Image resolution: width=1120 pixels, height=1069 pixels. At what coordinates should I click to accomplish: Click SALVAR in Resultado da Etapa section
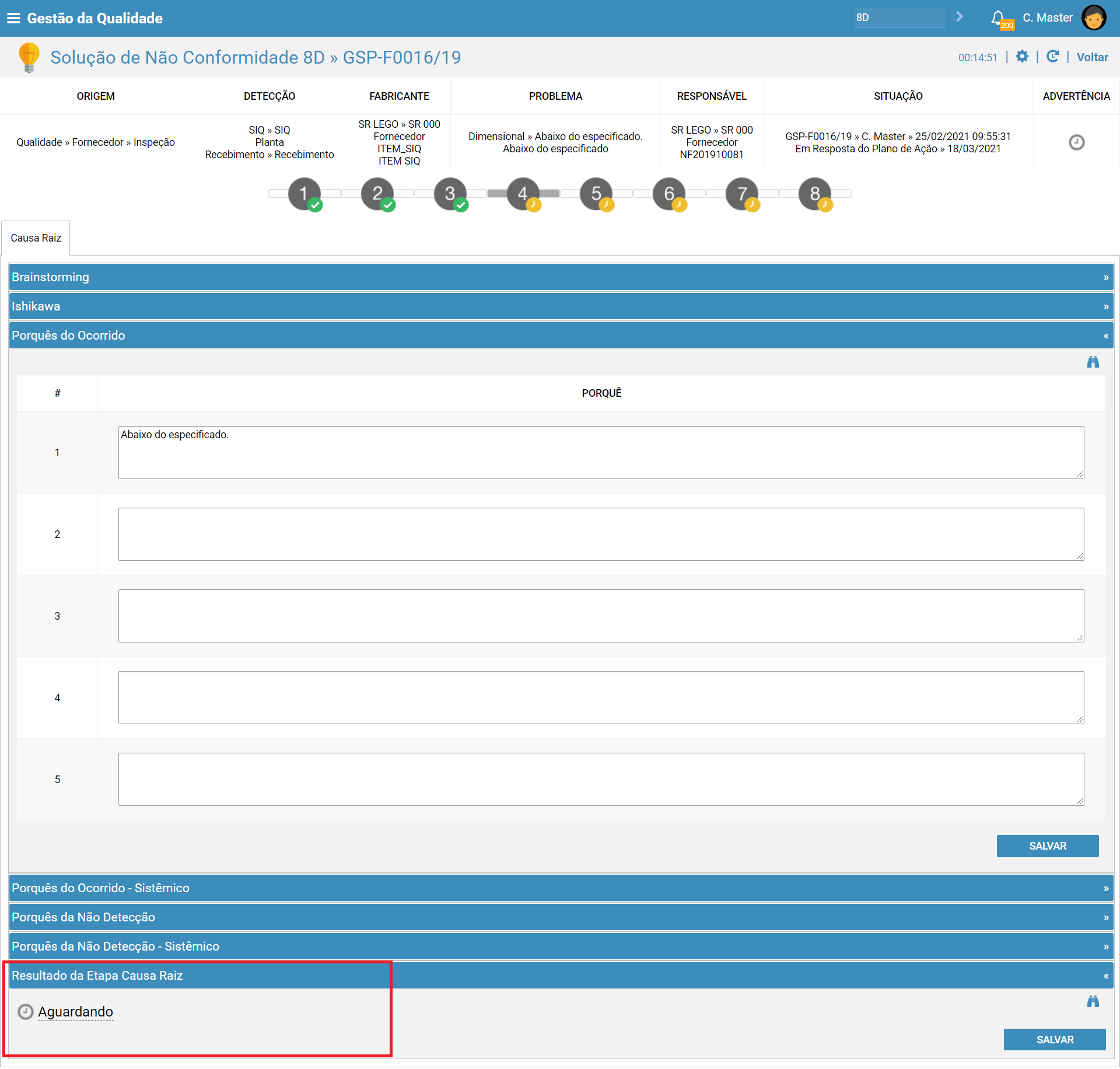(1055, 1040)
